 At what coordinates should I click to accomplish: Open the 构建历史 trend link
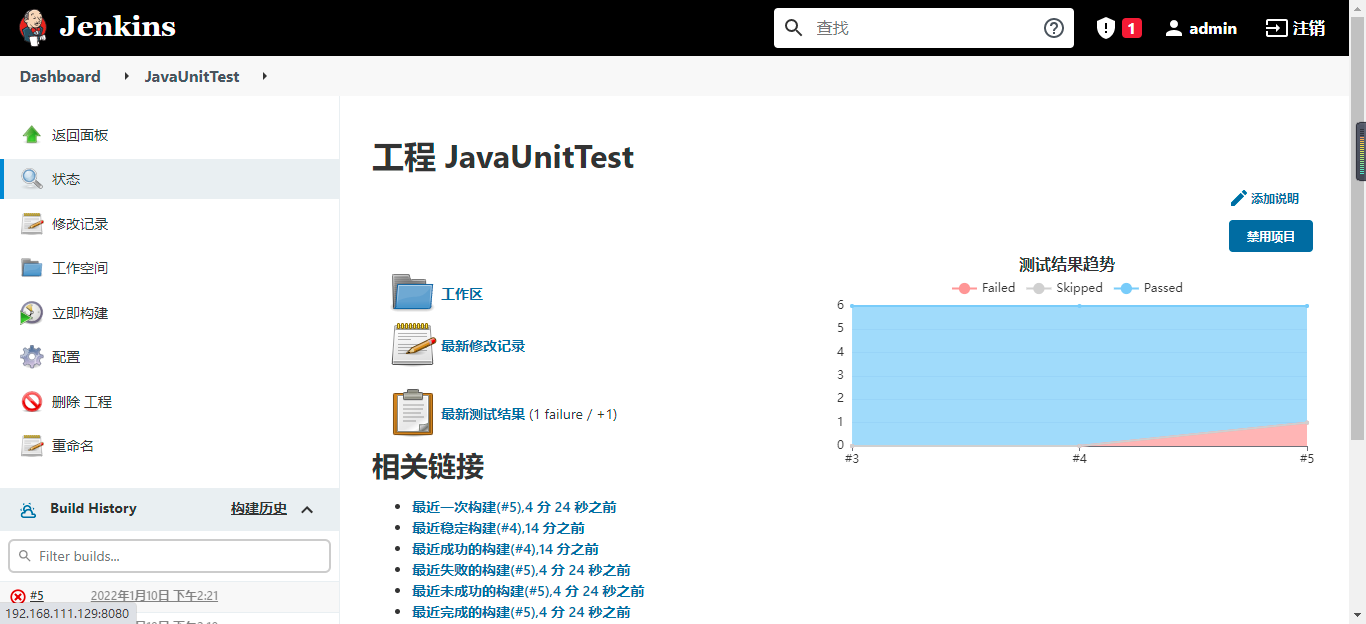[x=259, y=509]
